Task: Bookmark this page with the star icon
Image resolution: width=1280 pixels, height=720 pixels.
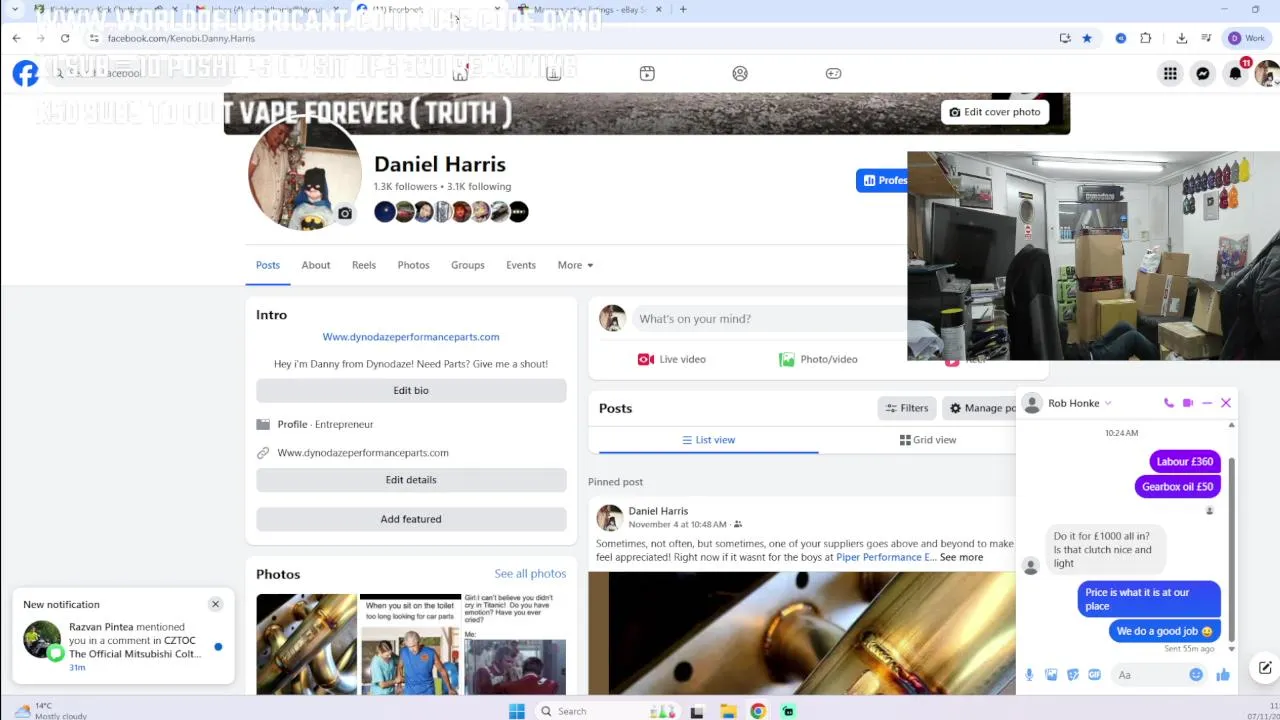Action: point(1087,38)
